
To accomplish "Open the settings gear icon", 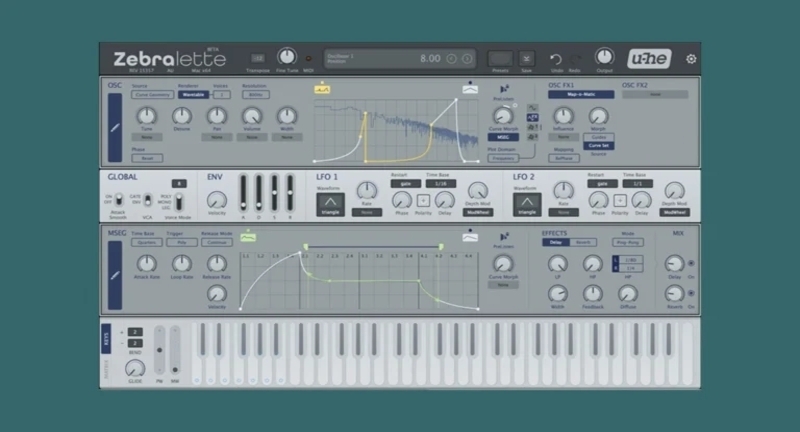I will pos(691,59).
